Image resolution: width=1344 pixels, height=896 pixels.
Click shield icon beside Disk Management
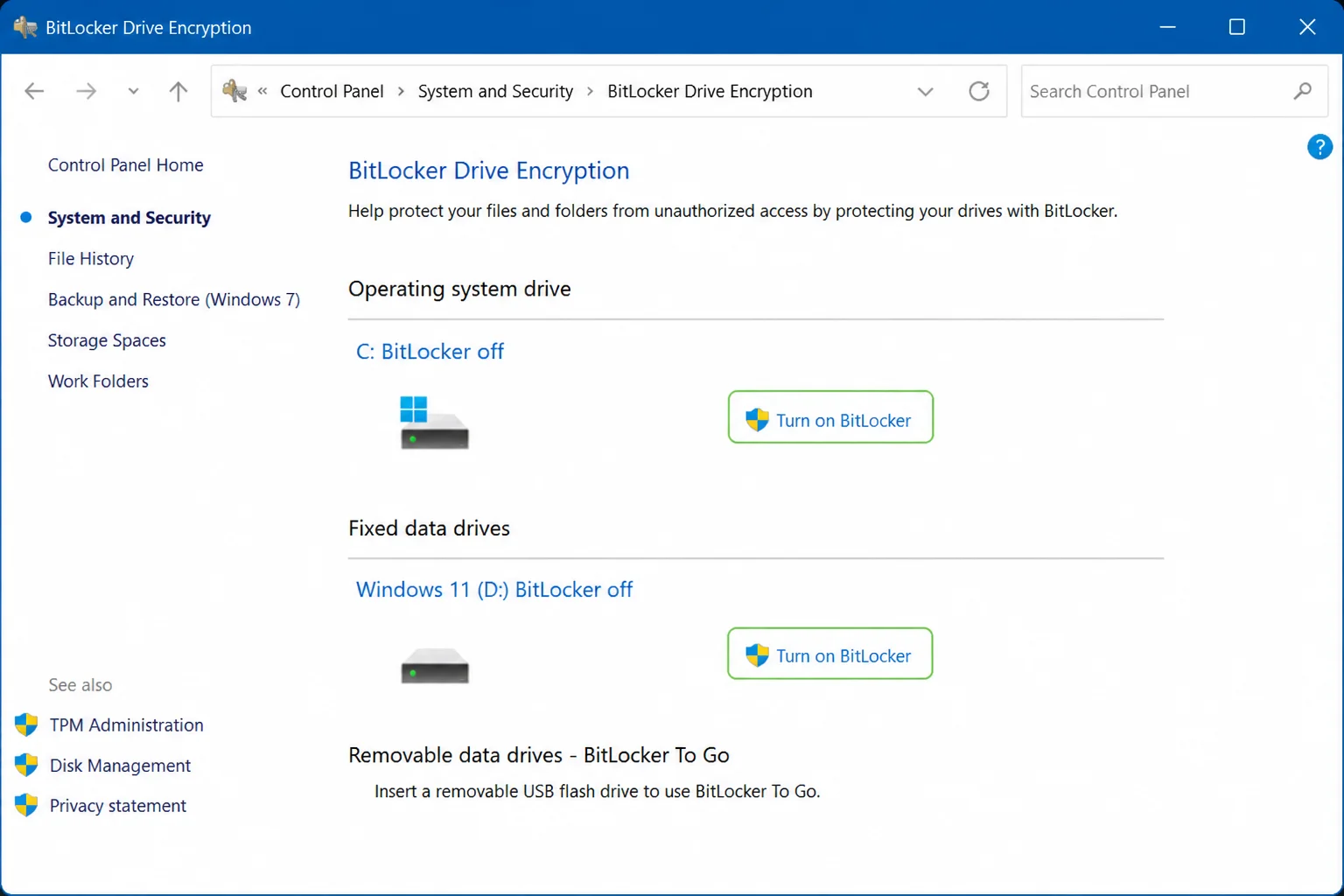pyautogui.click(x=26, y=765)
